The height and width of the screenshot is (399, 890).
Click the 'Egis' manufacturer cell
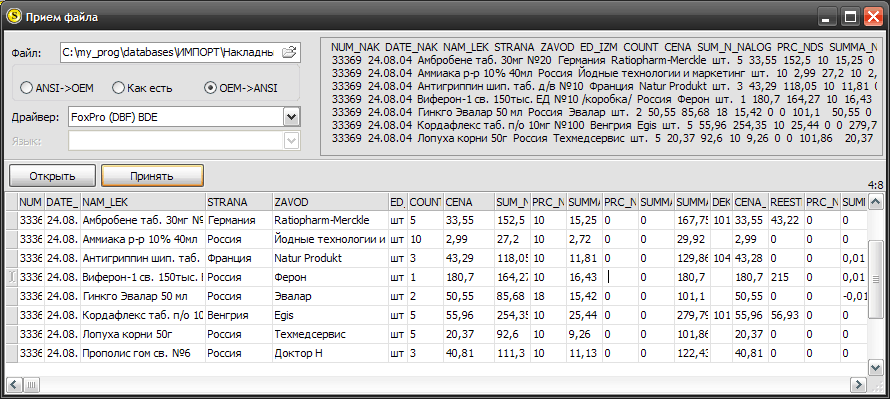pos(330,315)
